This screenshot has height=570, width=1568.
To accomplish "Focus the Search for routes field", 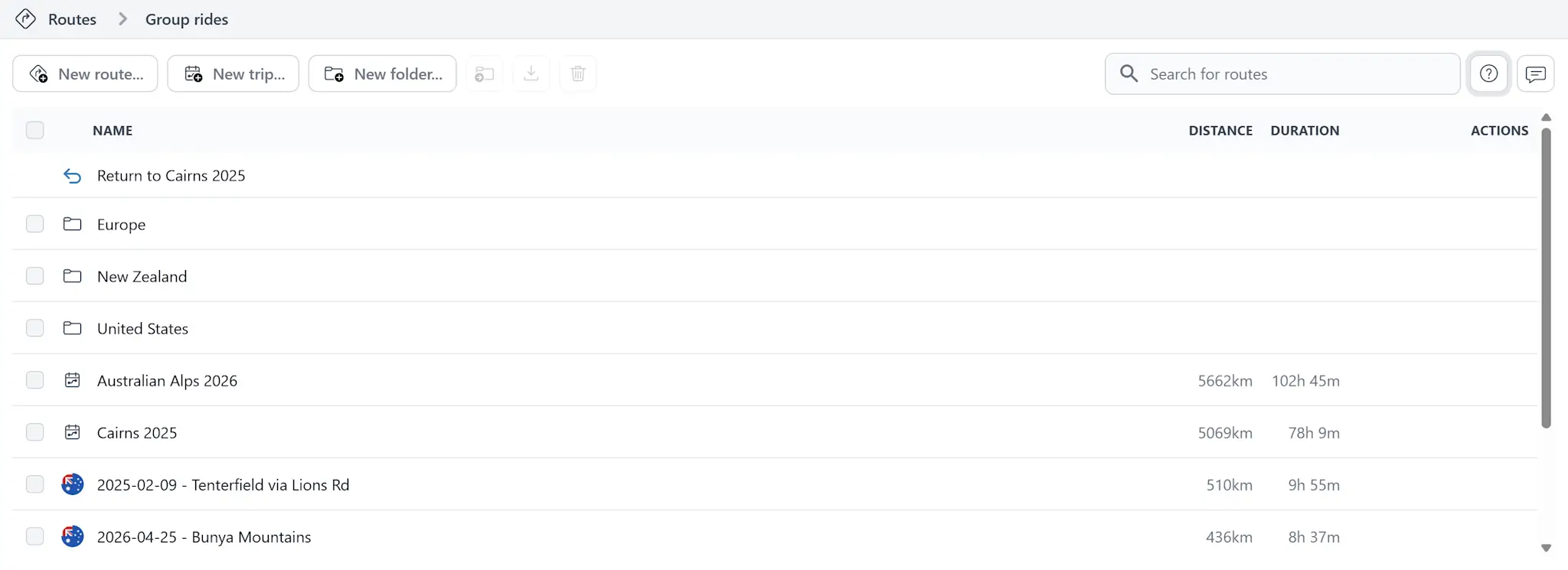I will (x=1282, y=74).
